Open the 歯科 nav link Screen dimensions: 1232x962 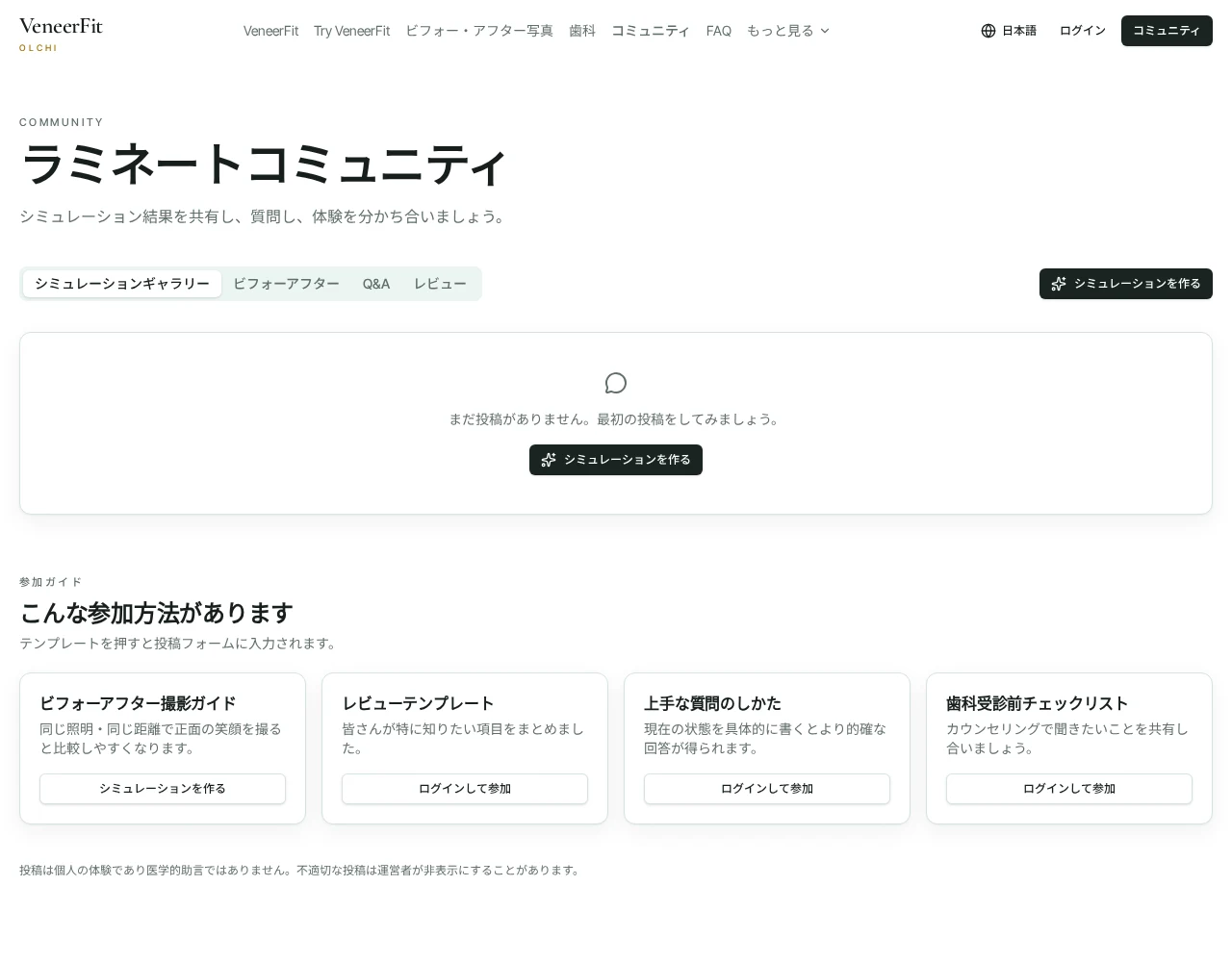582,31
